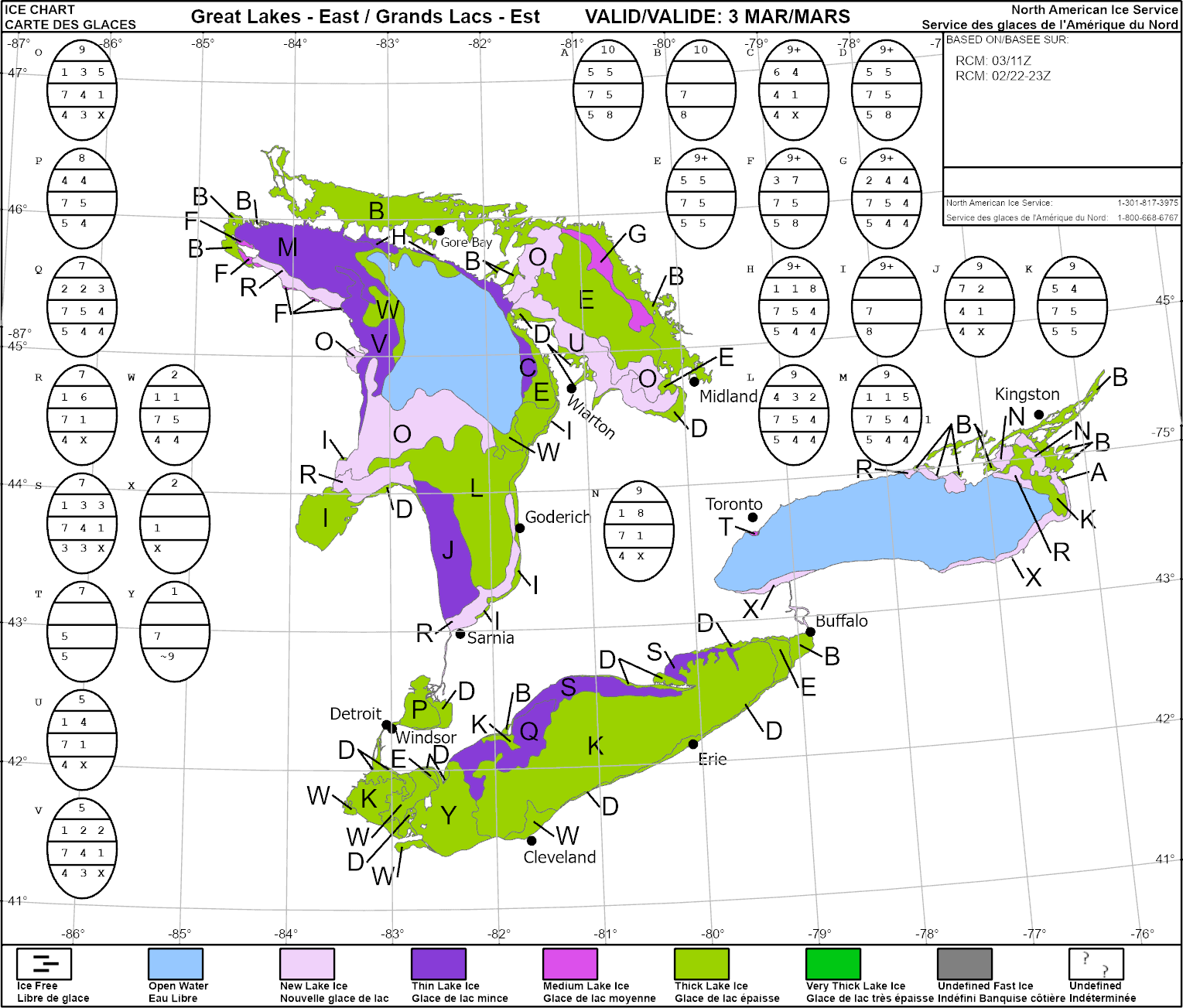Viewport: 1183px width, 1008px height.
Task: Click the Buffalo city label
Action: click(842, 621)
